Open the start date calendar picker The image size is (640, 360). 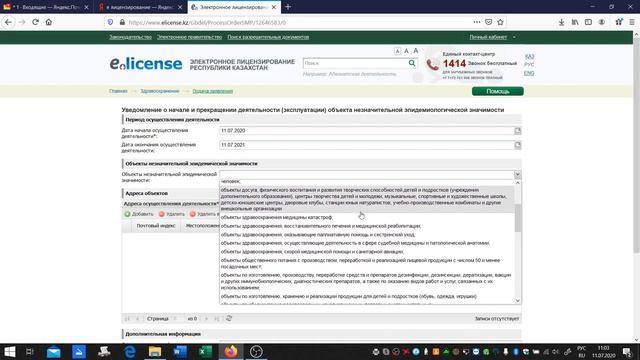click(518, 131)
